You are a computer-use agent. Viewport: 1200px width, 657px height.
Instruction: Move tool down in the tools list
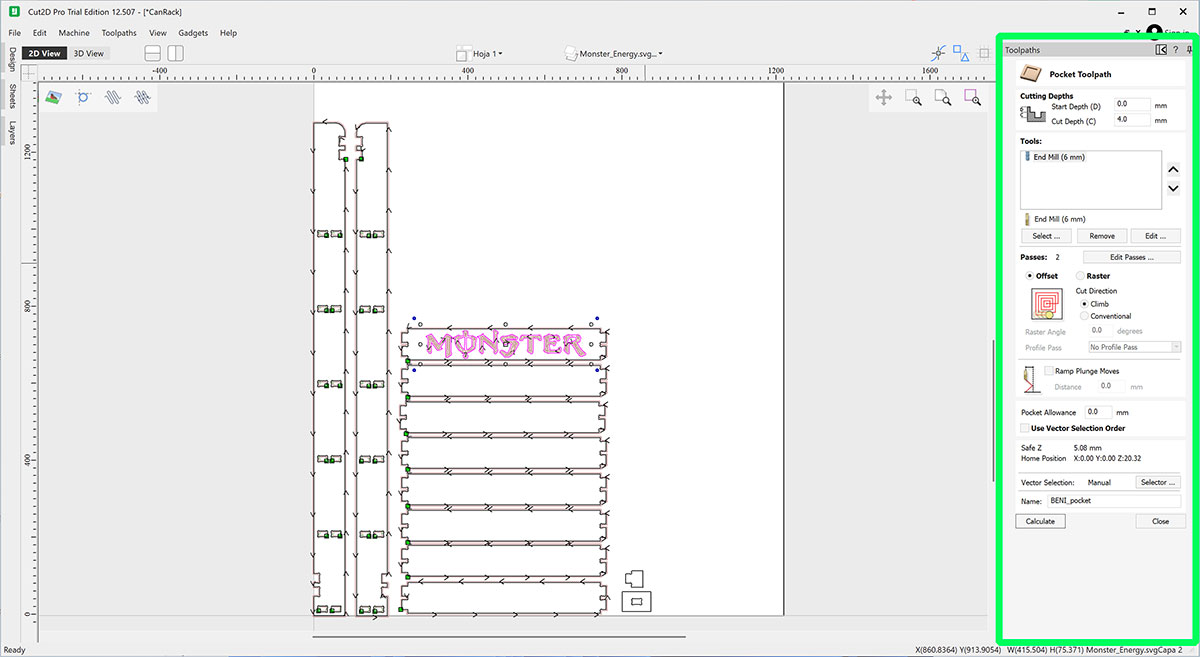[x=1174, y=189]
